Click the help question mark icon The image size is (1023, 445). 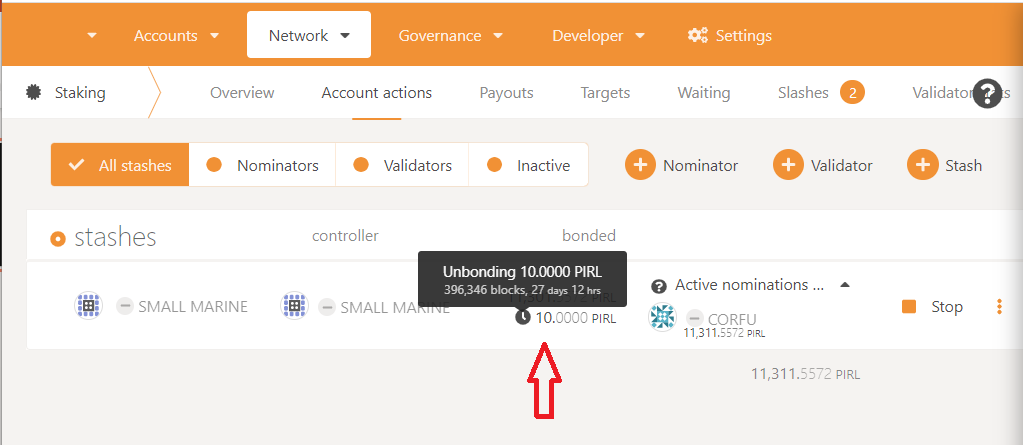click(x=987, y=93)
